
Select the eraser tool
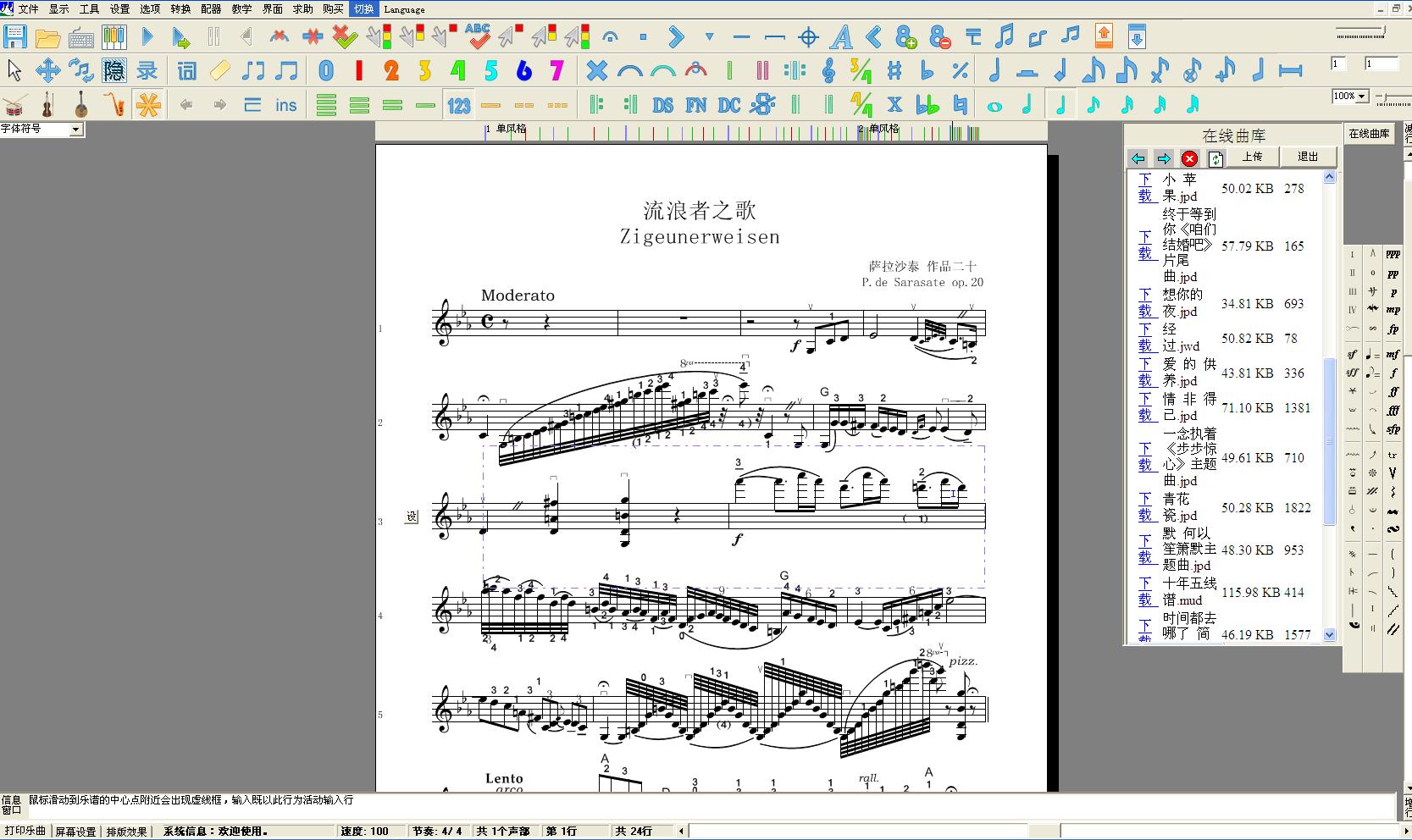[220, 70]
